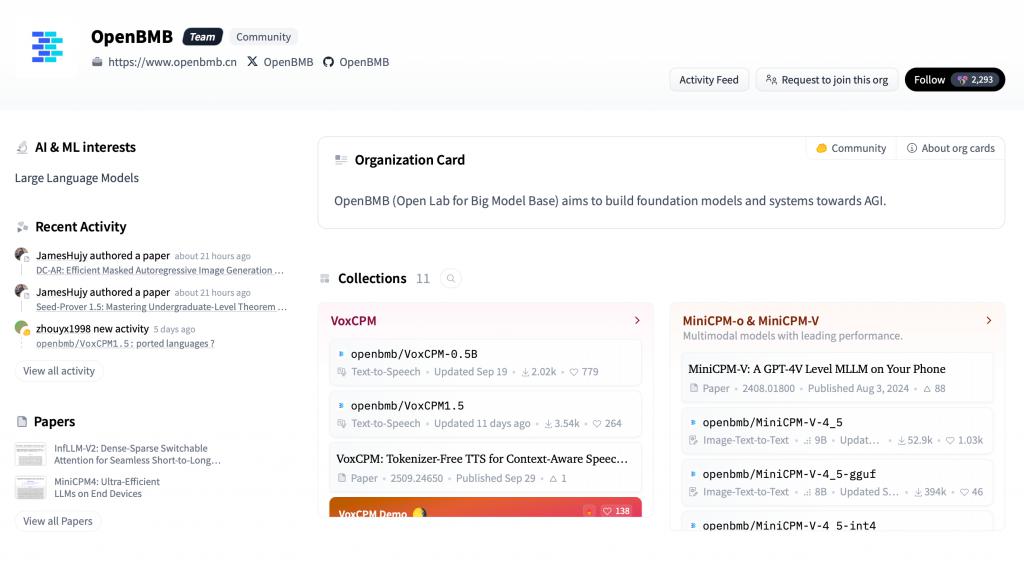Click JamesHujy's avatar beside DC-AR paper activity

[21, 255]
